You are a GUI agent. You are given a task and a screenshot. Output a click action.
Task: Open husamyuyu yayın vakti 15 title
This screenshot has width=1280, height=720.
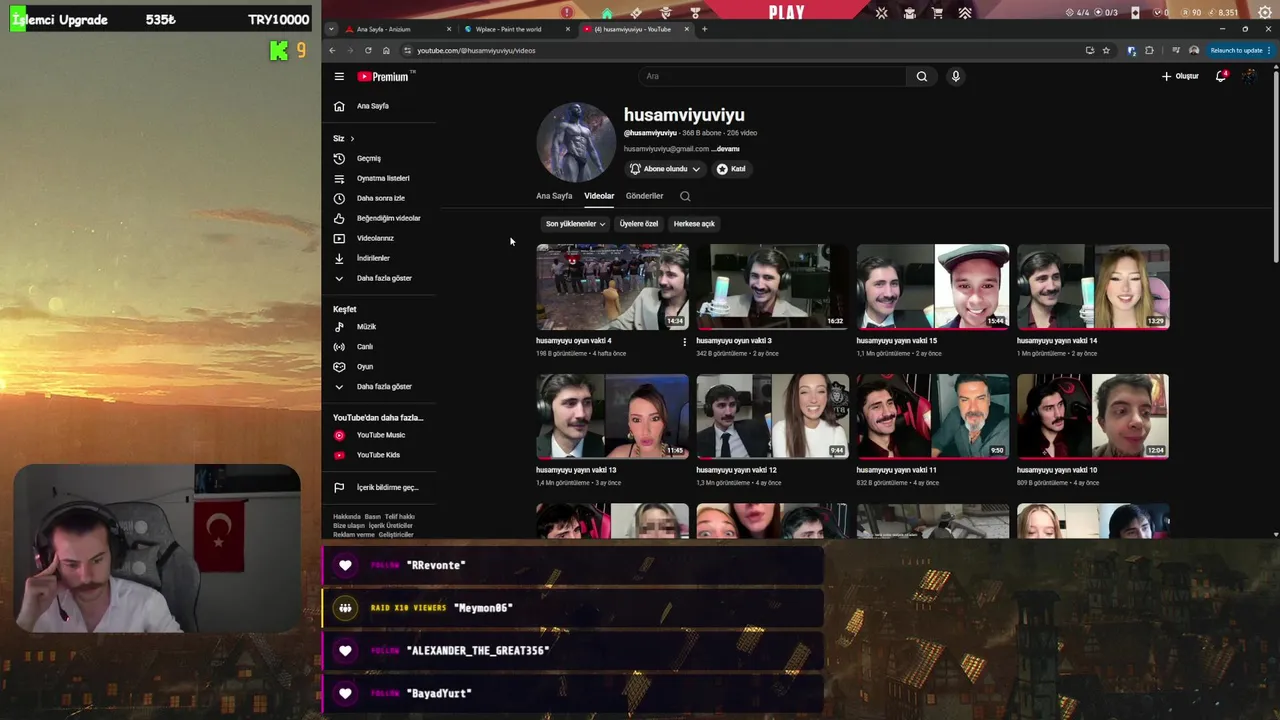[897, 341]
